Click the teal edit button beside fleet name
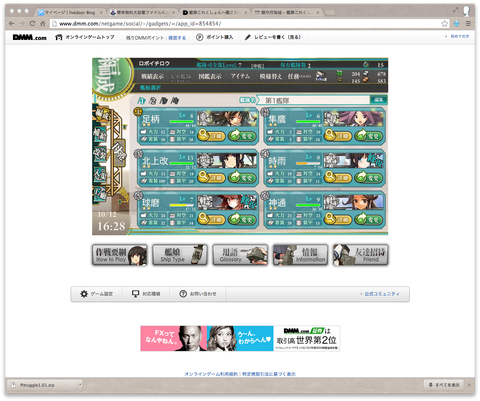The height and width of the screenshot is (401, 480). click(x=379, y=100)
